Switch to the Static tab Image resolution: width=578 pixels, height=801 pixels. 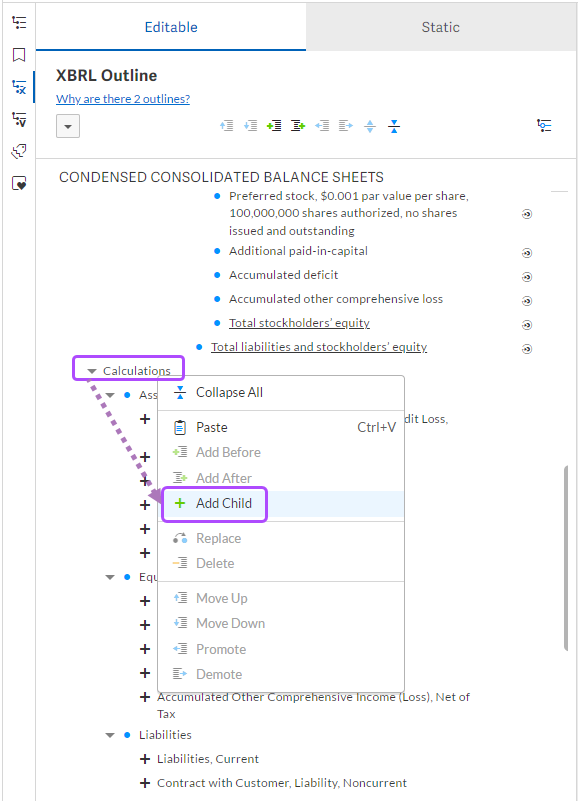(441, 27)
